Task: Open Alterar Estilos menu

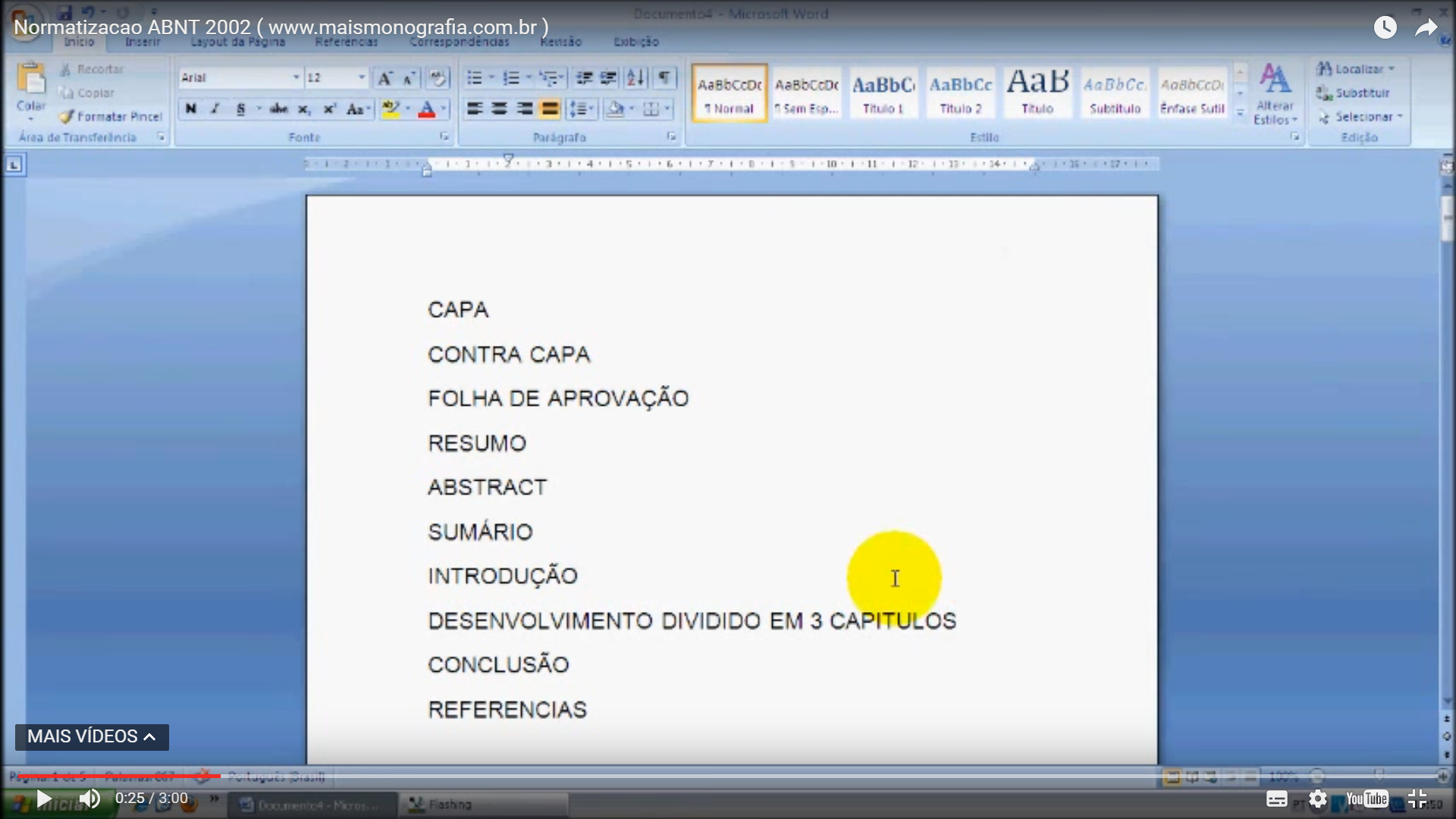Action: point(1275,95)
